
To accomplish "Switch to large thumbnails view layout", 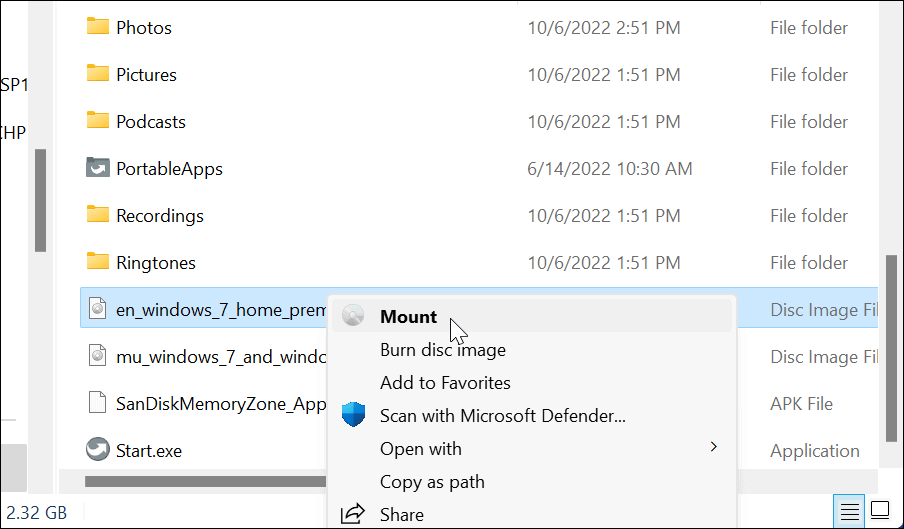I will click(x=880, y=512).
